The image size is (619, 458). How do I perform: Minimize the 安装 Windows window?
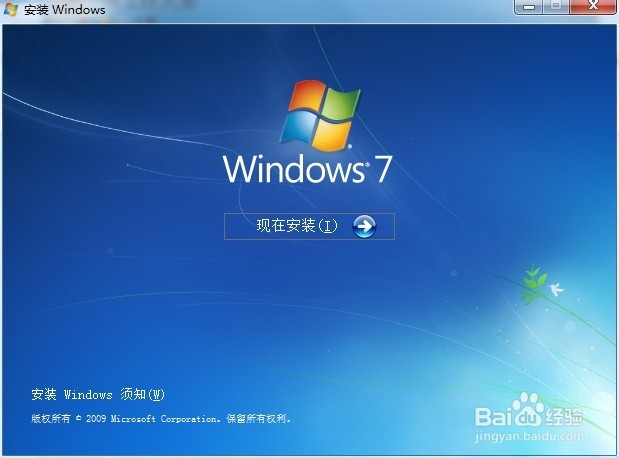[x=529, y=6]
